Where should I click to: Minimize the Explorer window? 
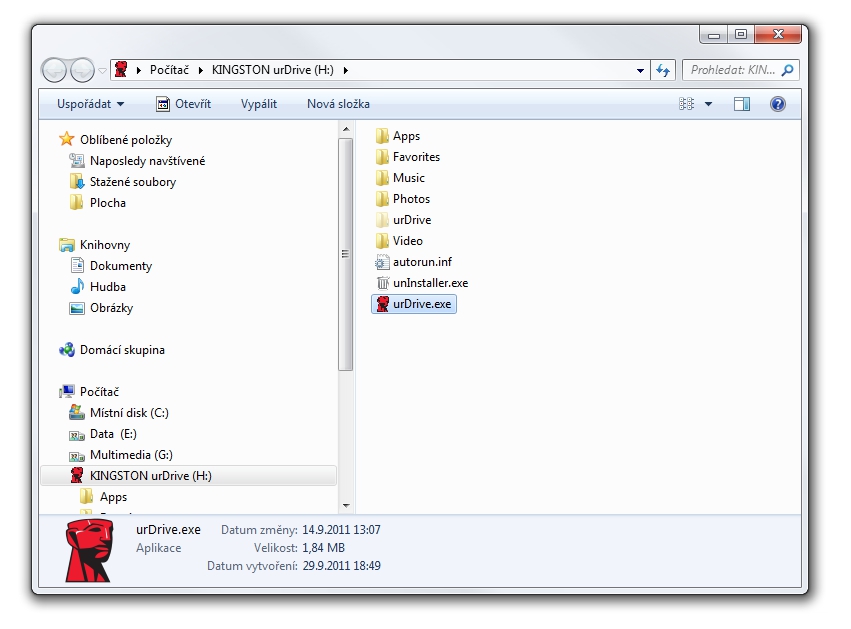(x=714, y=35)
